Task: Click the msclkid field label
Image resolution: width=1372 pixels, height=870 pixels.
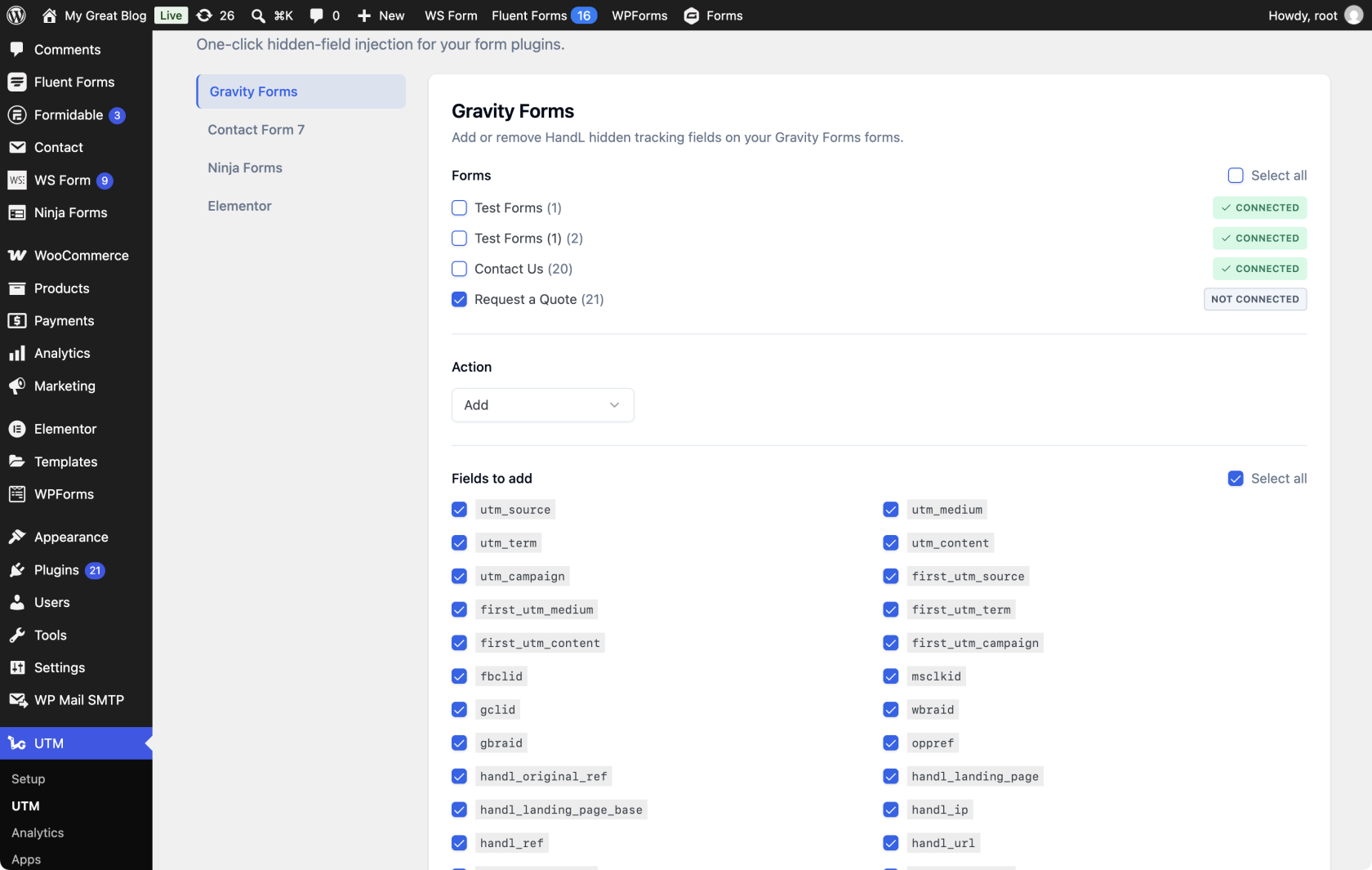Action: click(937, 676)
